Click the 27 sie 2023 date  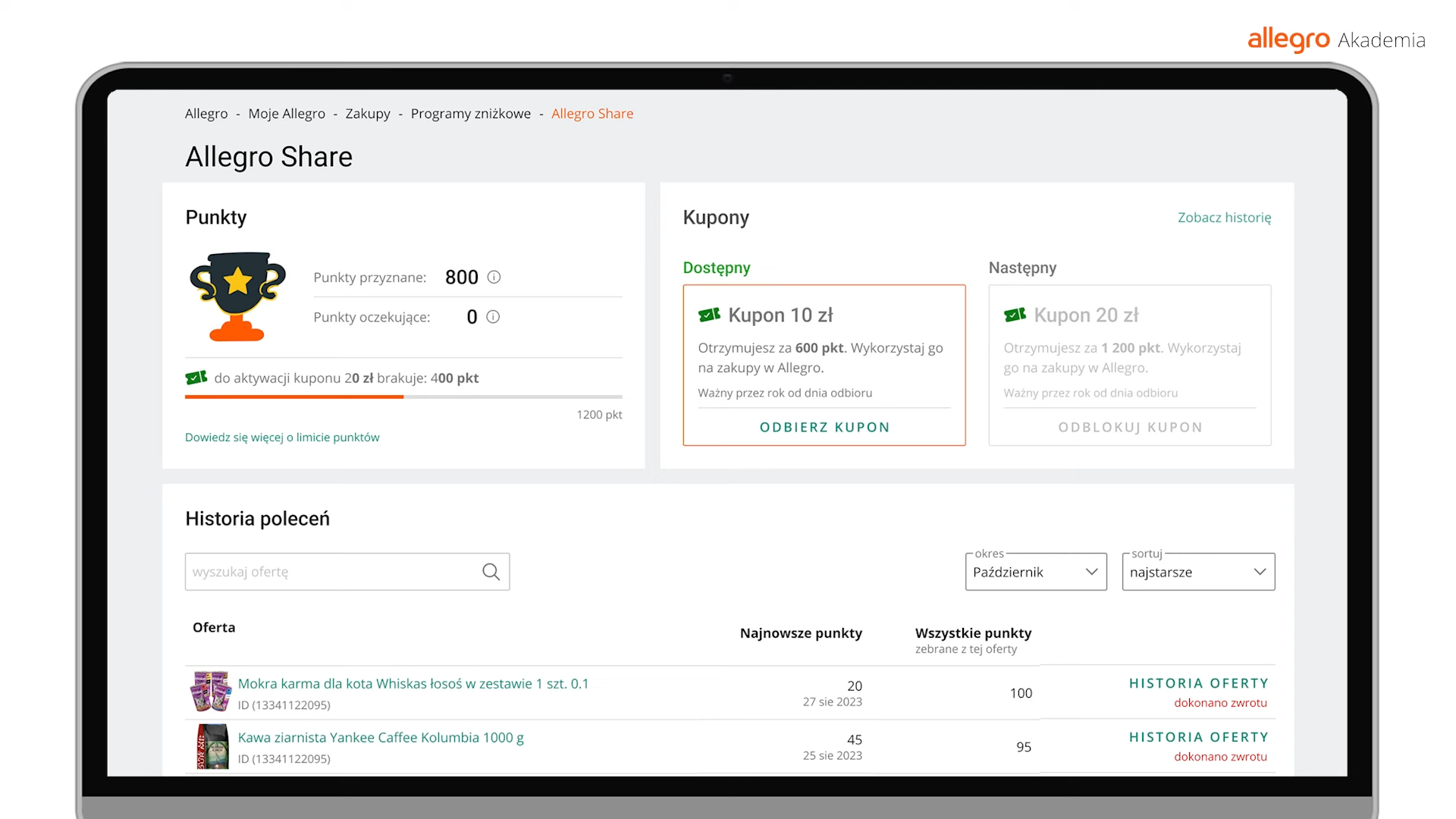(832, 702)
